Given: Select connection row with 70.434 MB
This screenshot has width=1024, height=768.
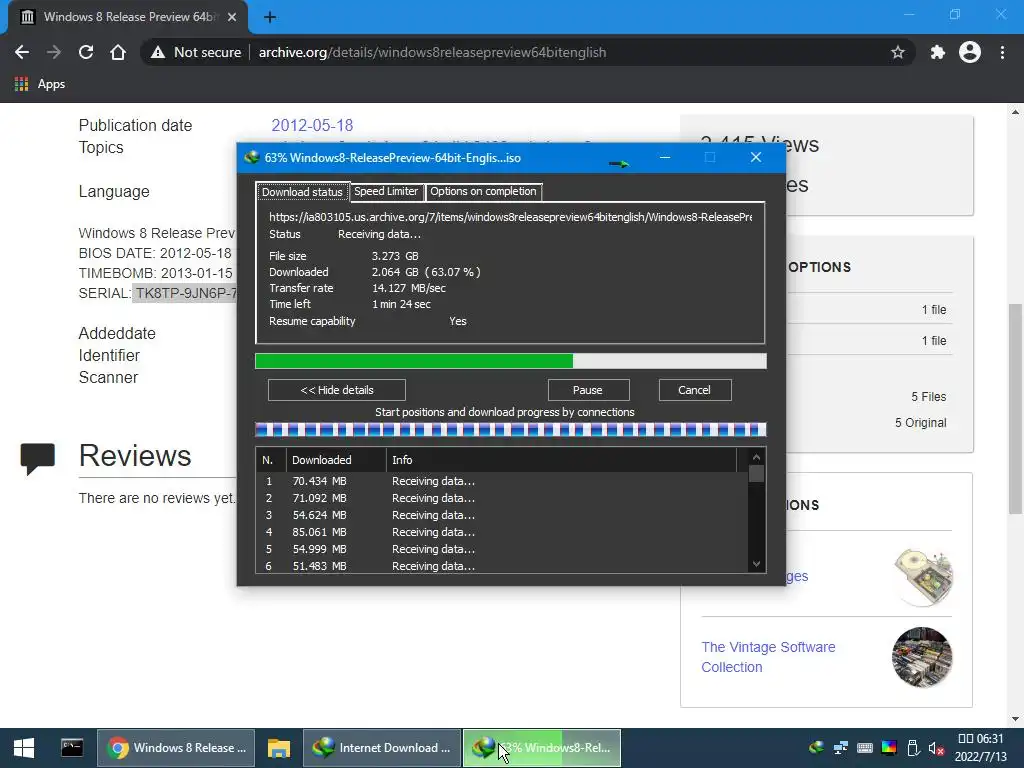Looking at the screenshot, I should pyautogui.click(x=502, y=481).
